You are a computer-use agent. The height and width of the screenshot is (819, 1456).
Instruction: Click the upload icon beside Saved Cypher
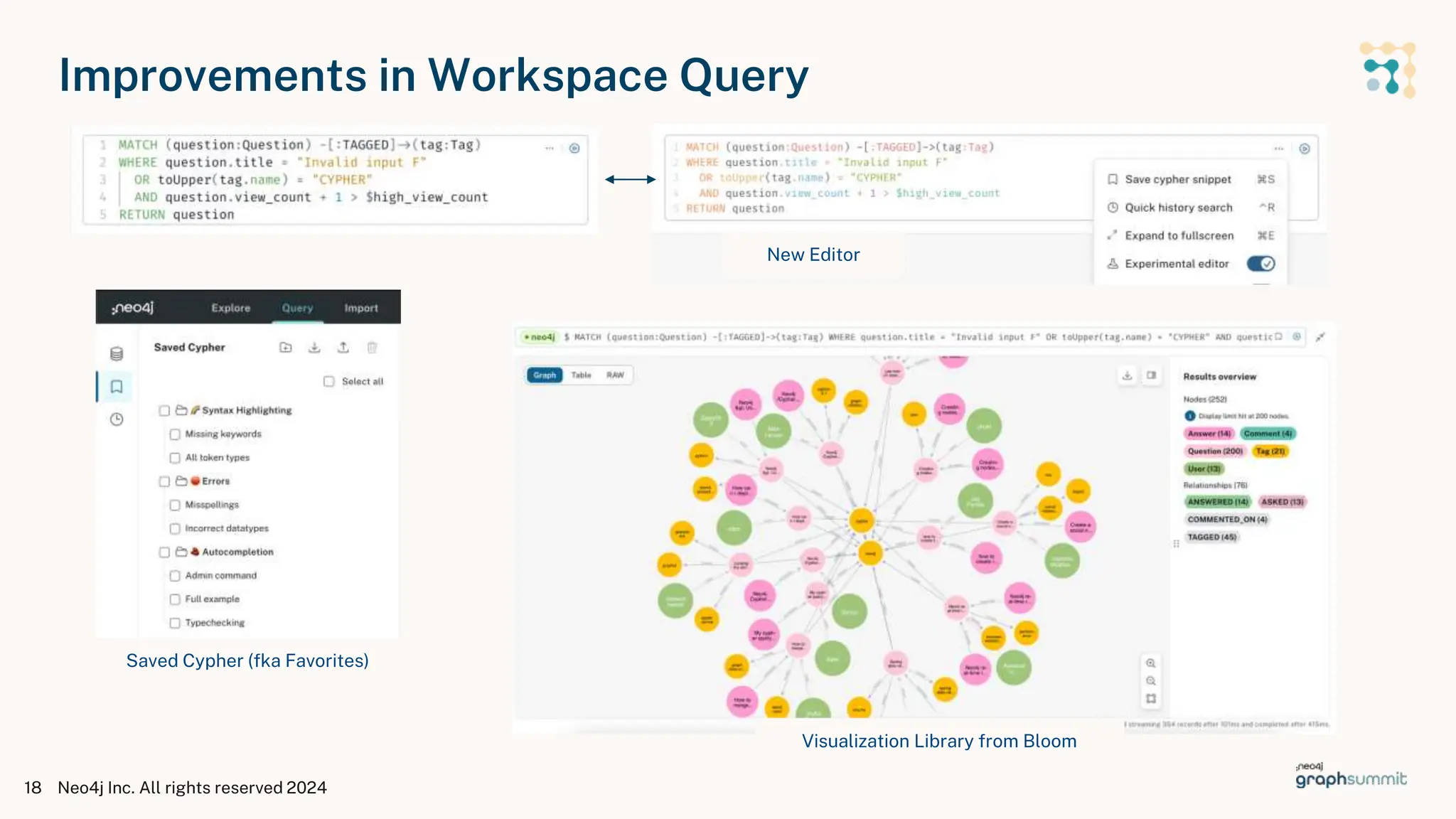tap(343, 347)
